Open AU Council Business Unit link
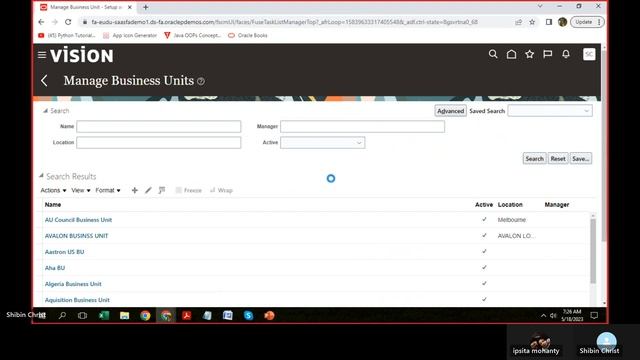Image resolution: width=640 pixels, height=360 pixels. [78, 220]
